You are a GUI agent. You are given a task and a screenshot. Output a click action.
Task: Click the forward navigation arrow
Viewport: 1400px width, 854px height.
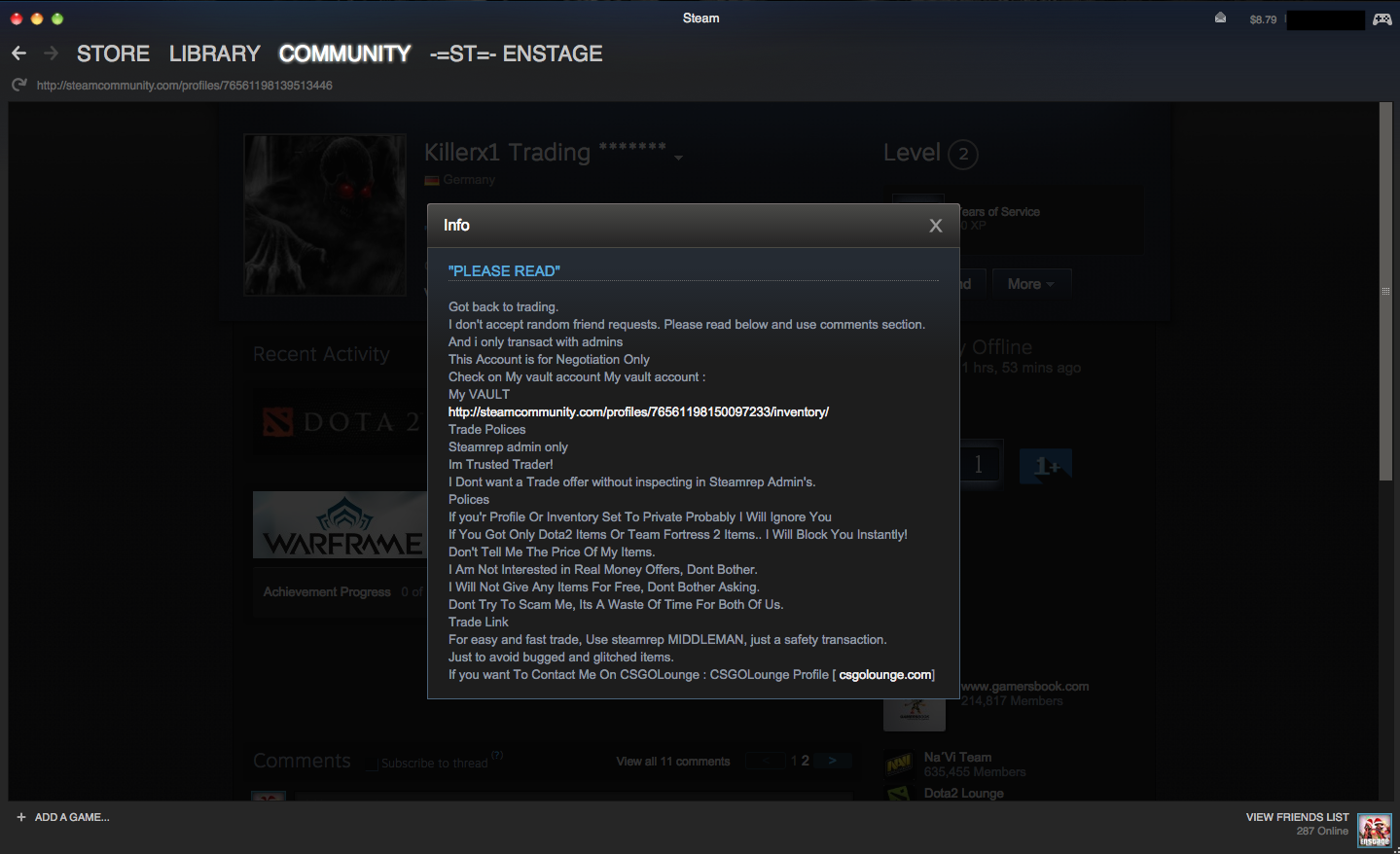click(51, 53)
